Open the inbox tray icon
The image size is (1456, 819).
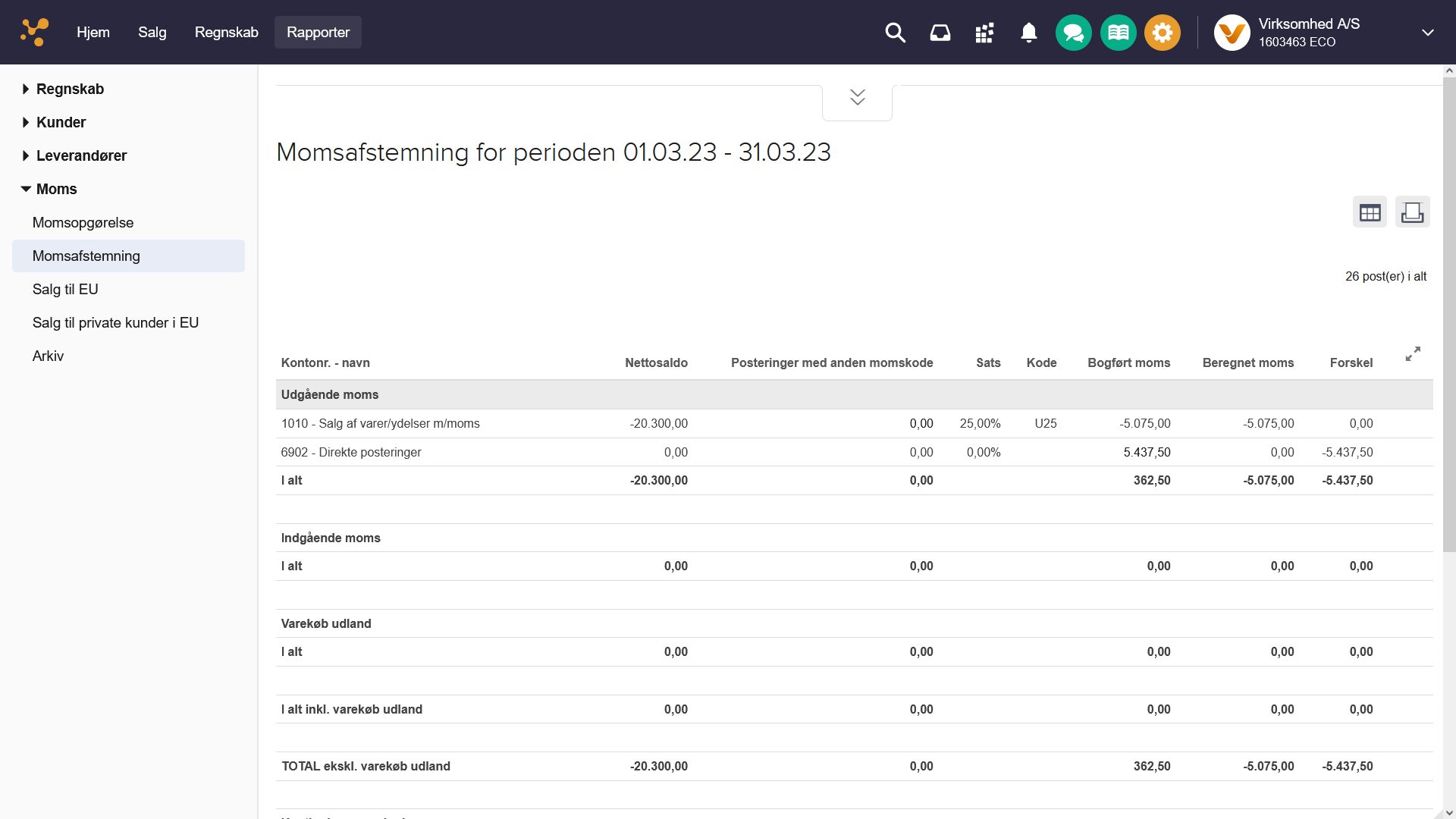click(x=940, y=33)
